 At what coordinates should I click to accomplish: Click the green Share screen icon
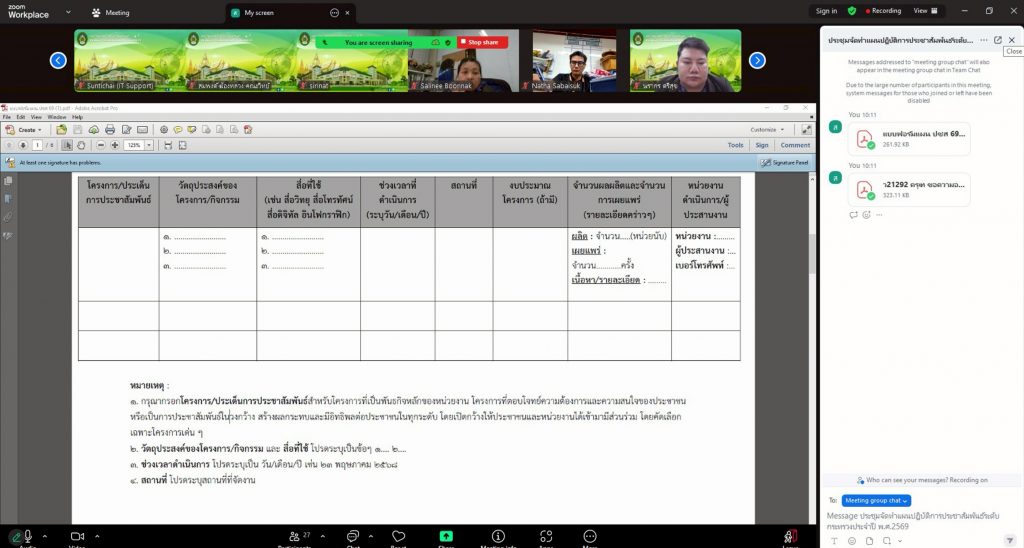pos(446,537)
